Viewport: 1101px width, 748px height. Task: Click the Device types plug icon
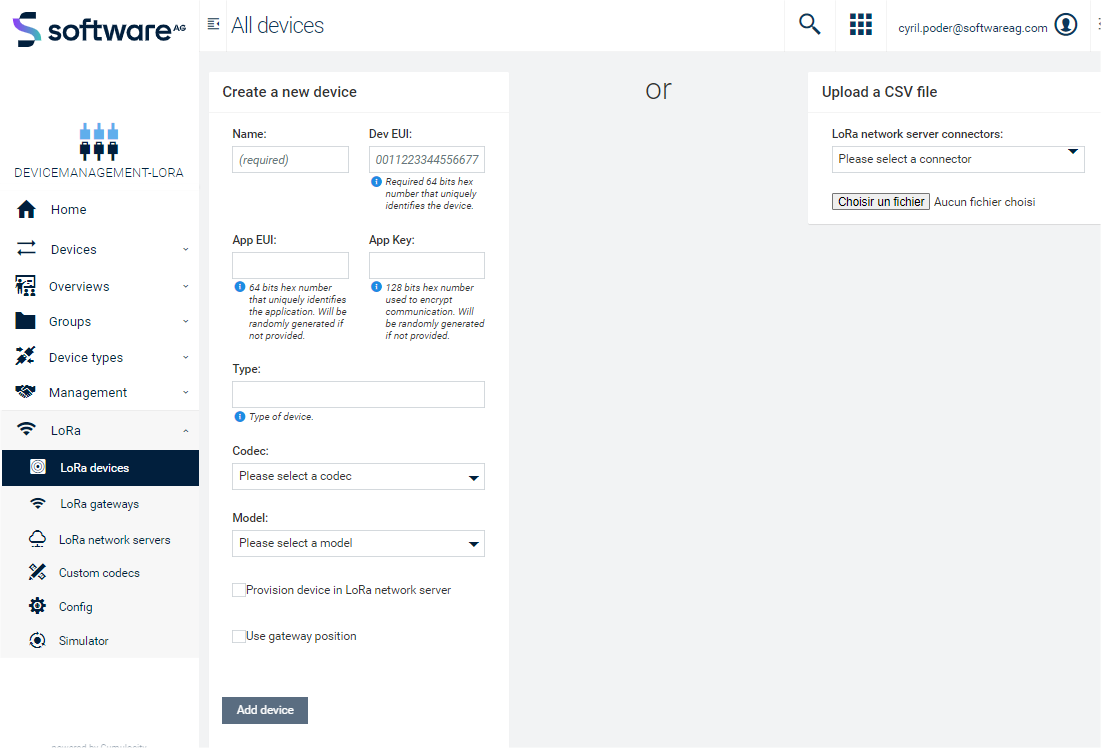25,356
